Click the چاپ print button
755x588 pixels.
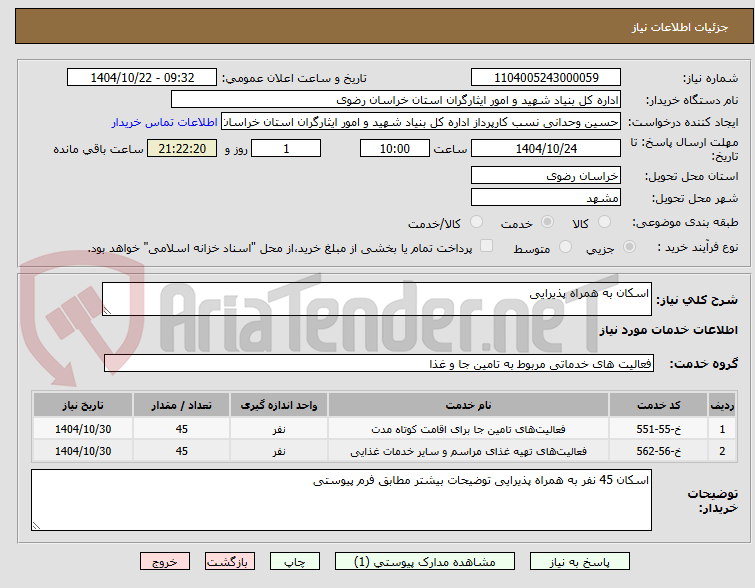tap(295, 562)
